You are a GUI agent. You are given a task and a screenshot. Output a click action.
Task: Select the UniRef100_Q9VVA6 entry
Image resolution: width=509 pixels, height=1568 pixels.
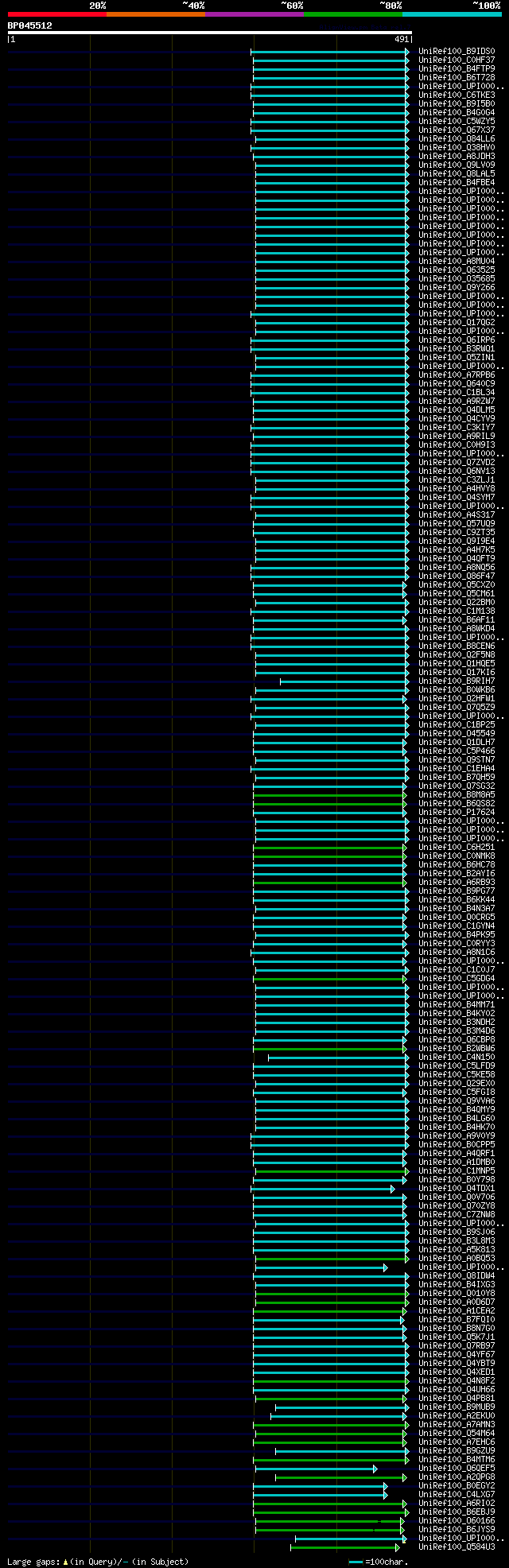point(457,1101)
